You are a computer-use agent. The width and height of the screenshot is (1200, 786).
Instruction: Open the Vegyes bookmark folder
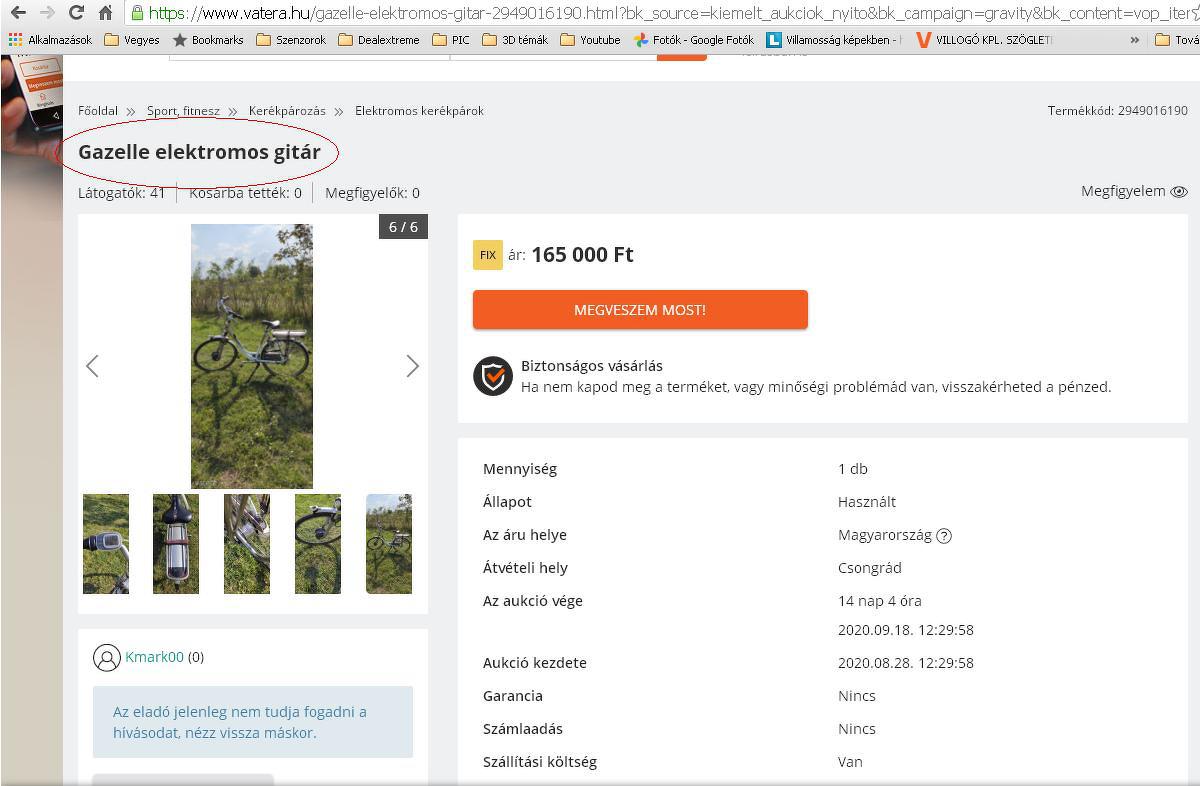tap(132, 40)
